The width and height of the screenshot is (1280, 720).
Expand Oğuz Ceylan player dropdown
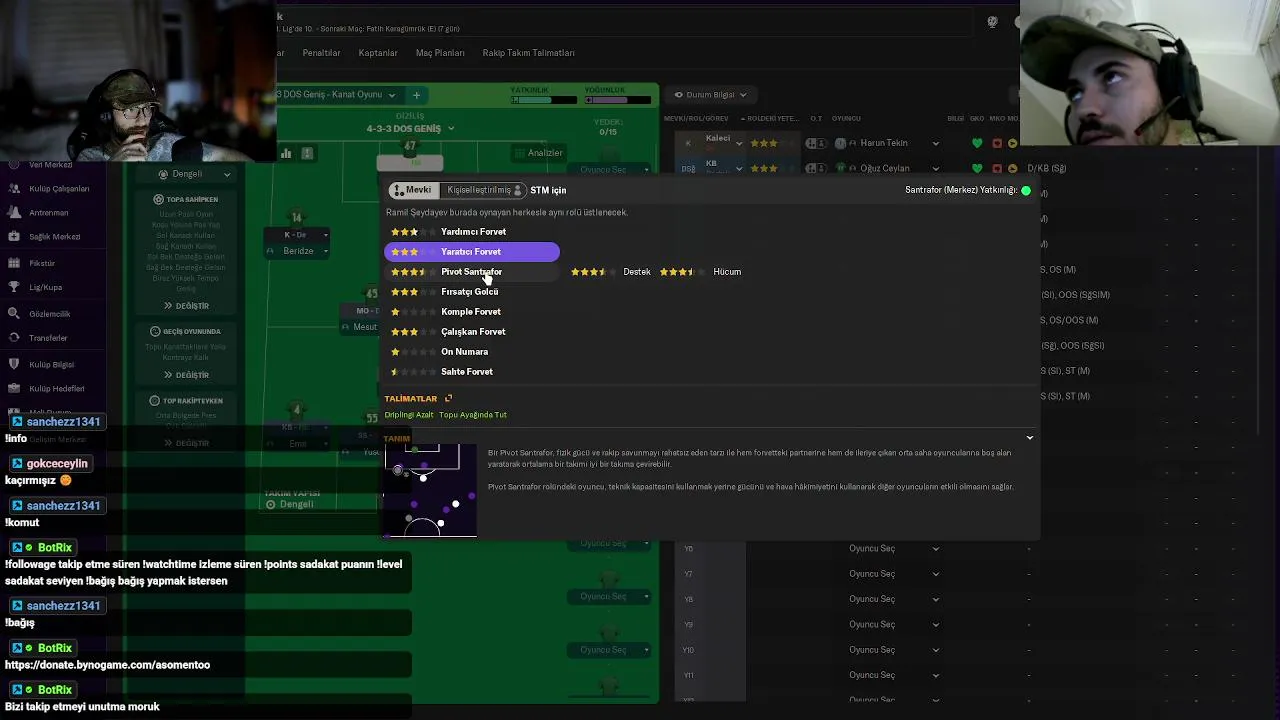935,169
